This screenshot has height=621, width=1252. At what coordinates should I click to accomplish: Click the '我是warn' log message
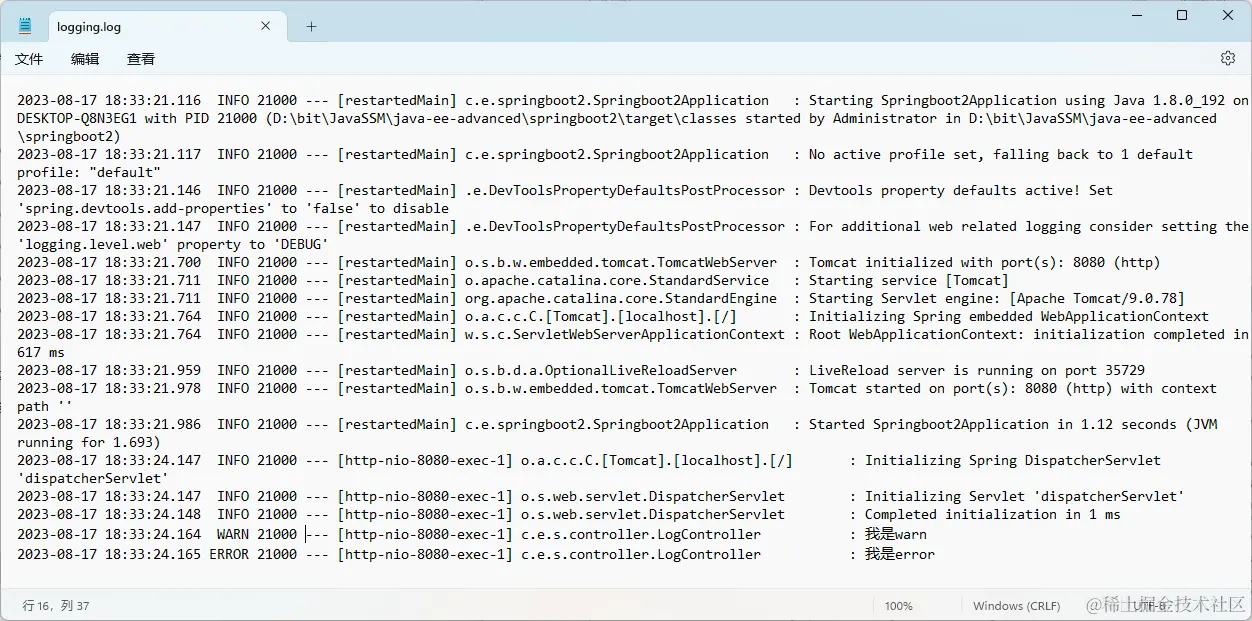tap(896, 534)
